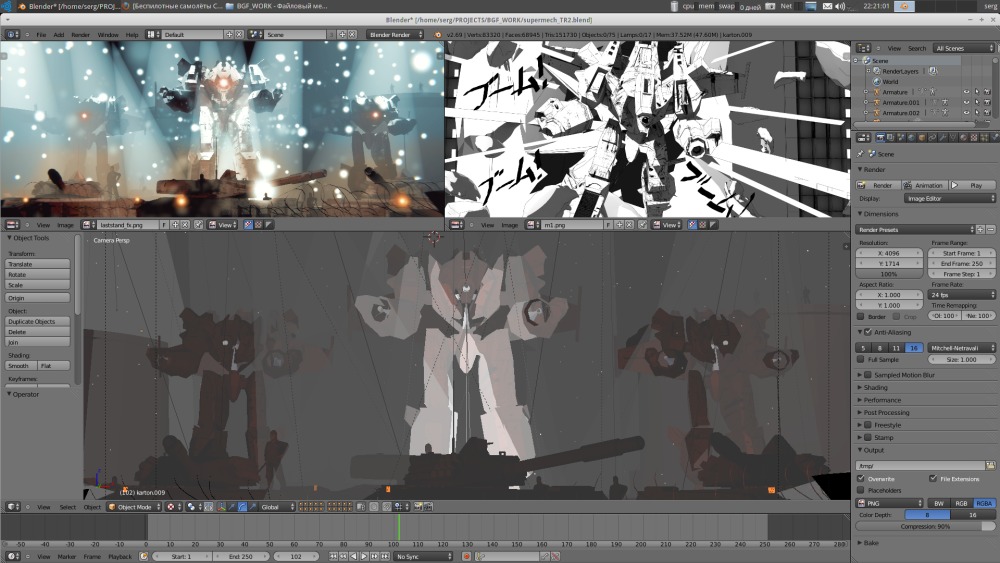Toggle Overwrite checkbox
This screenshot has width=1000, height=563.
click(860, 478)
